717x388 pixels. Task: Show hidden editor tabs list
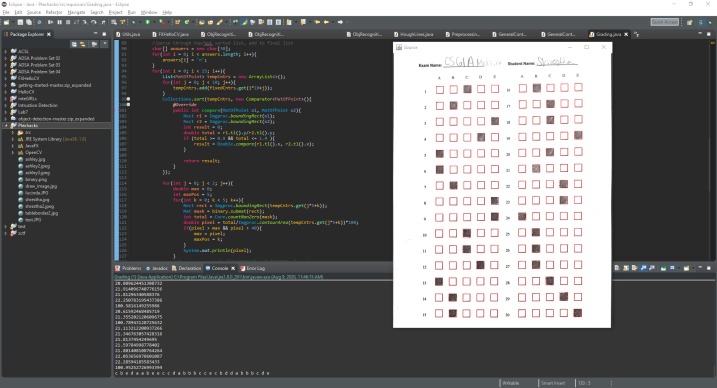pyautogui.click(x=637, y=34)
